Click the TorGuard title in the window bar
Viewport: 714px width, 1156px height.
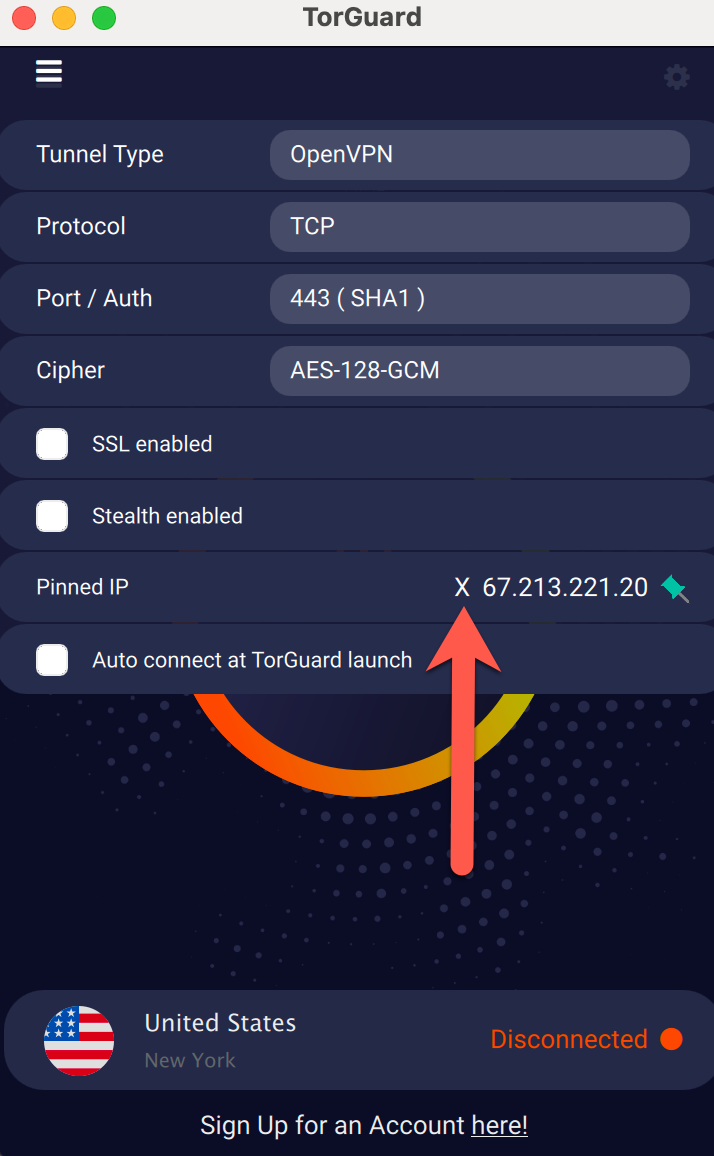[362, 17]
